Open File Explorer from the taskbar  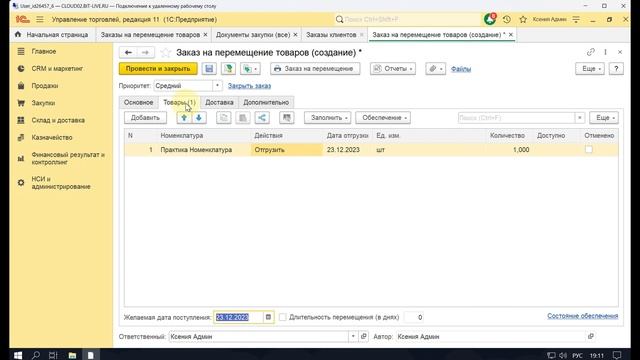[72, 355]
